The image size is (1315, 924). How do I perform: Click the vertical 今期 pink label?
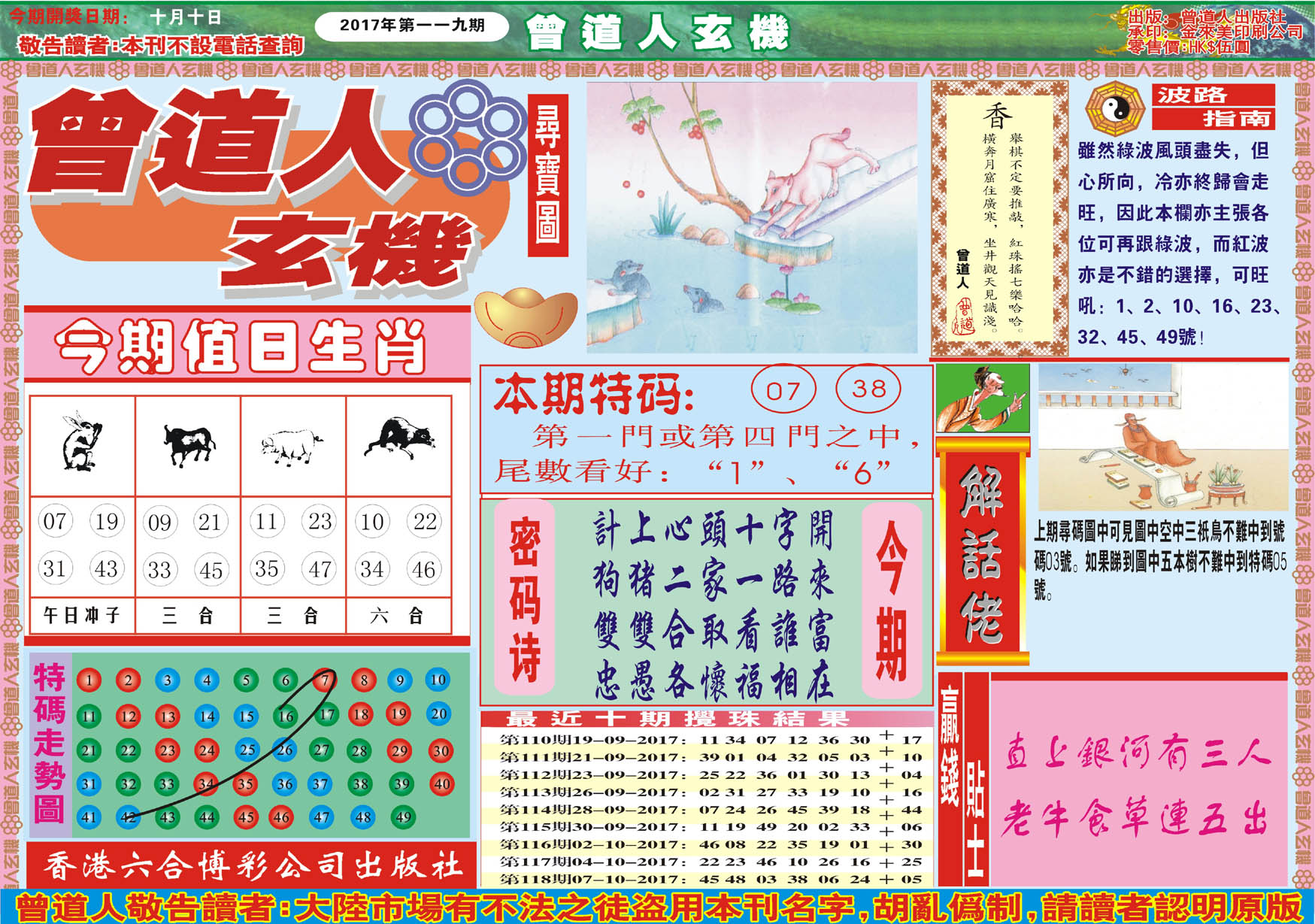pyautogui.click(x=892, y=600)
